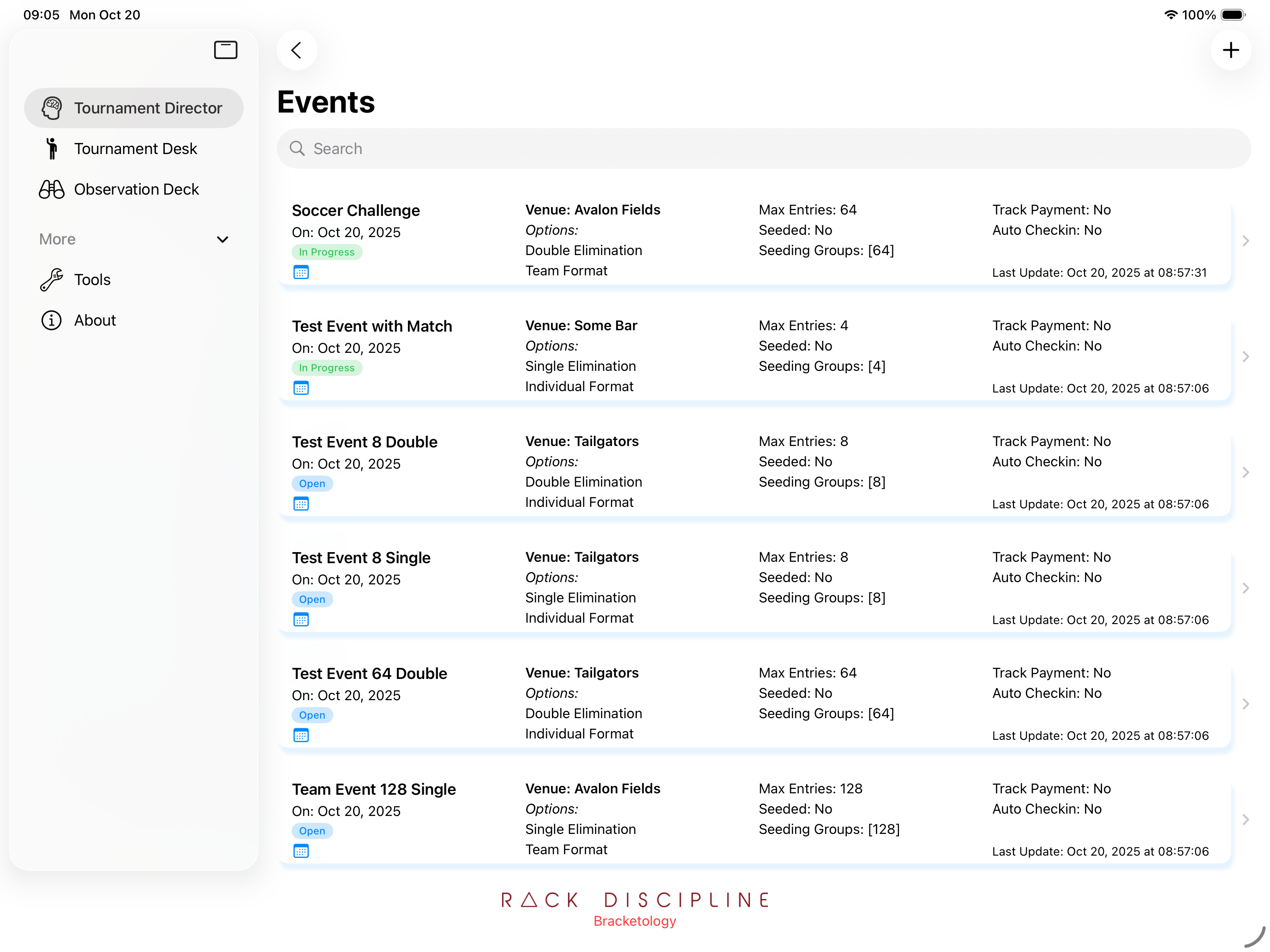Click the magnifying glass search icon
This screenshot has width=1270, height=952.
[x=297, y=149]
